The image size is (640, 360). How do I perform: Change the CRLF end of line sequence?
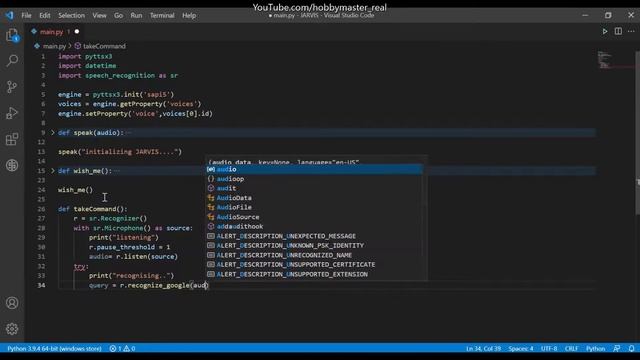click(571, 349)
